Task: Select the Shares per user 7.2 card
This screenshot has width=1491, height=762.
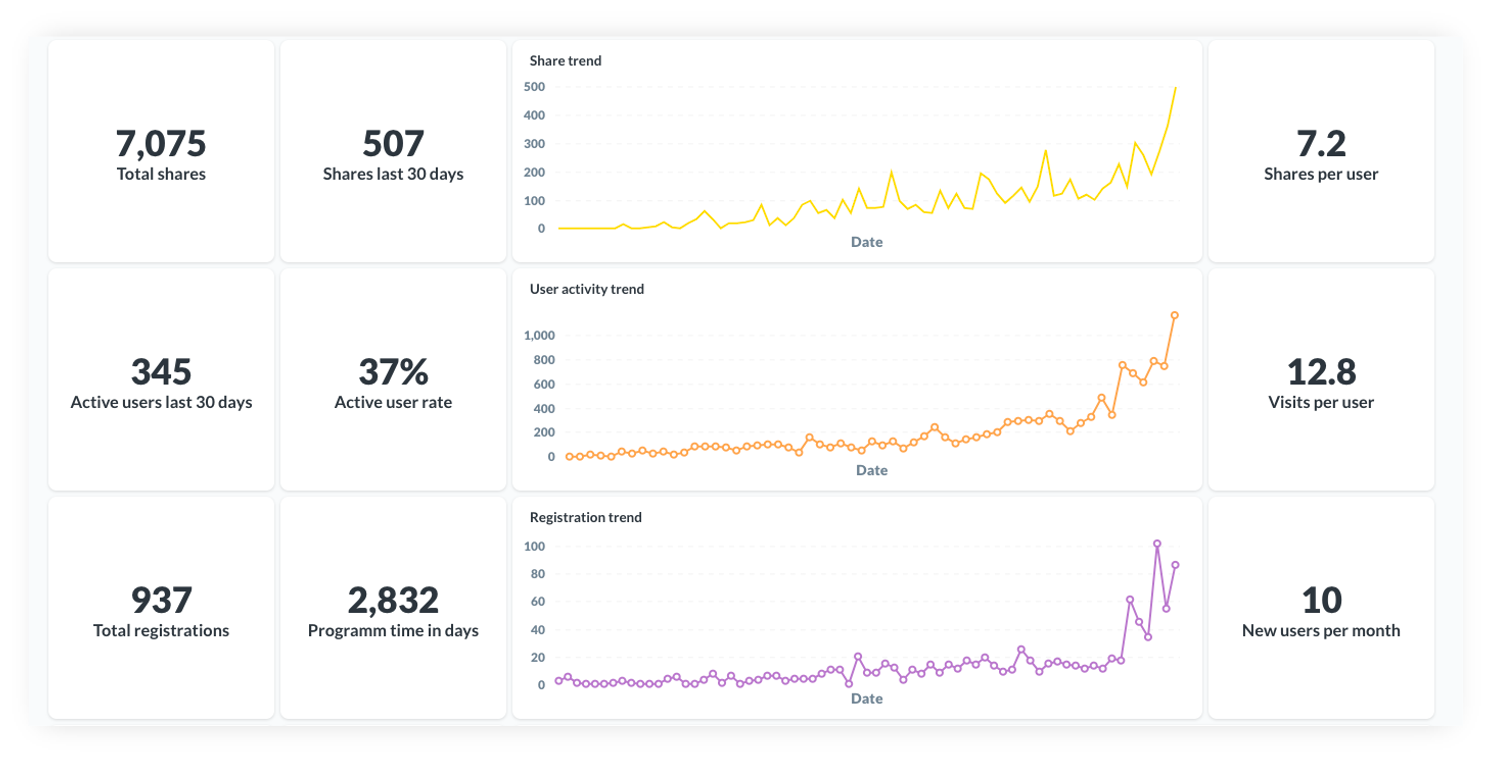Action: coord(1320,153)
